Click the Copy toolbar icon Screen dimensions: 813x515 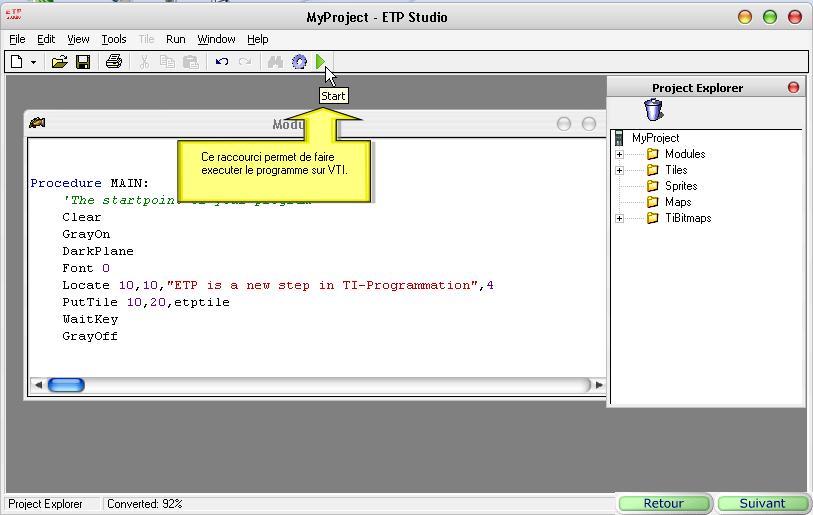pos(167,62)
